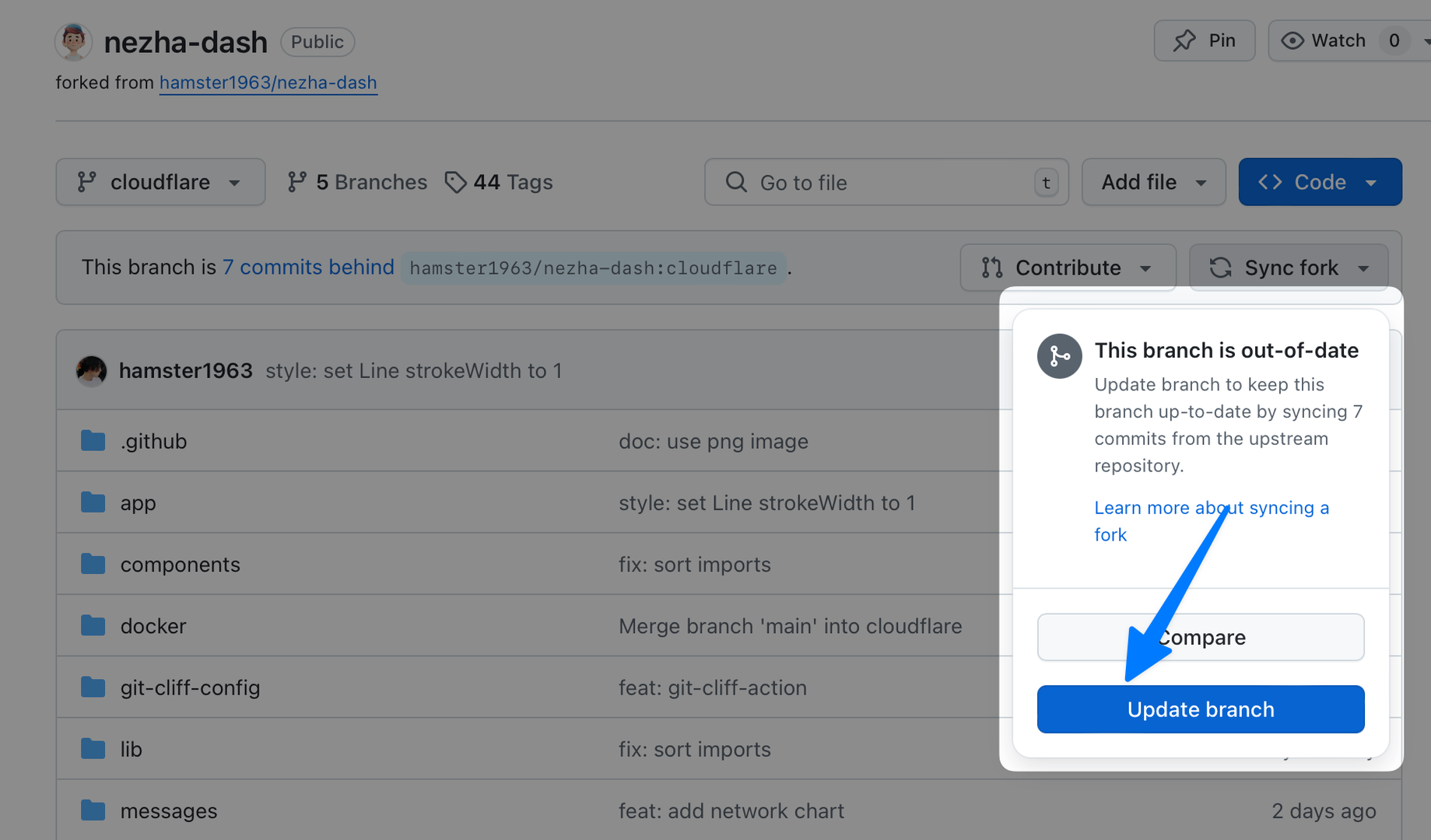Screen dimensions: 1431x840
Task: Click the .github folder icon
Action: 93,441
